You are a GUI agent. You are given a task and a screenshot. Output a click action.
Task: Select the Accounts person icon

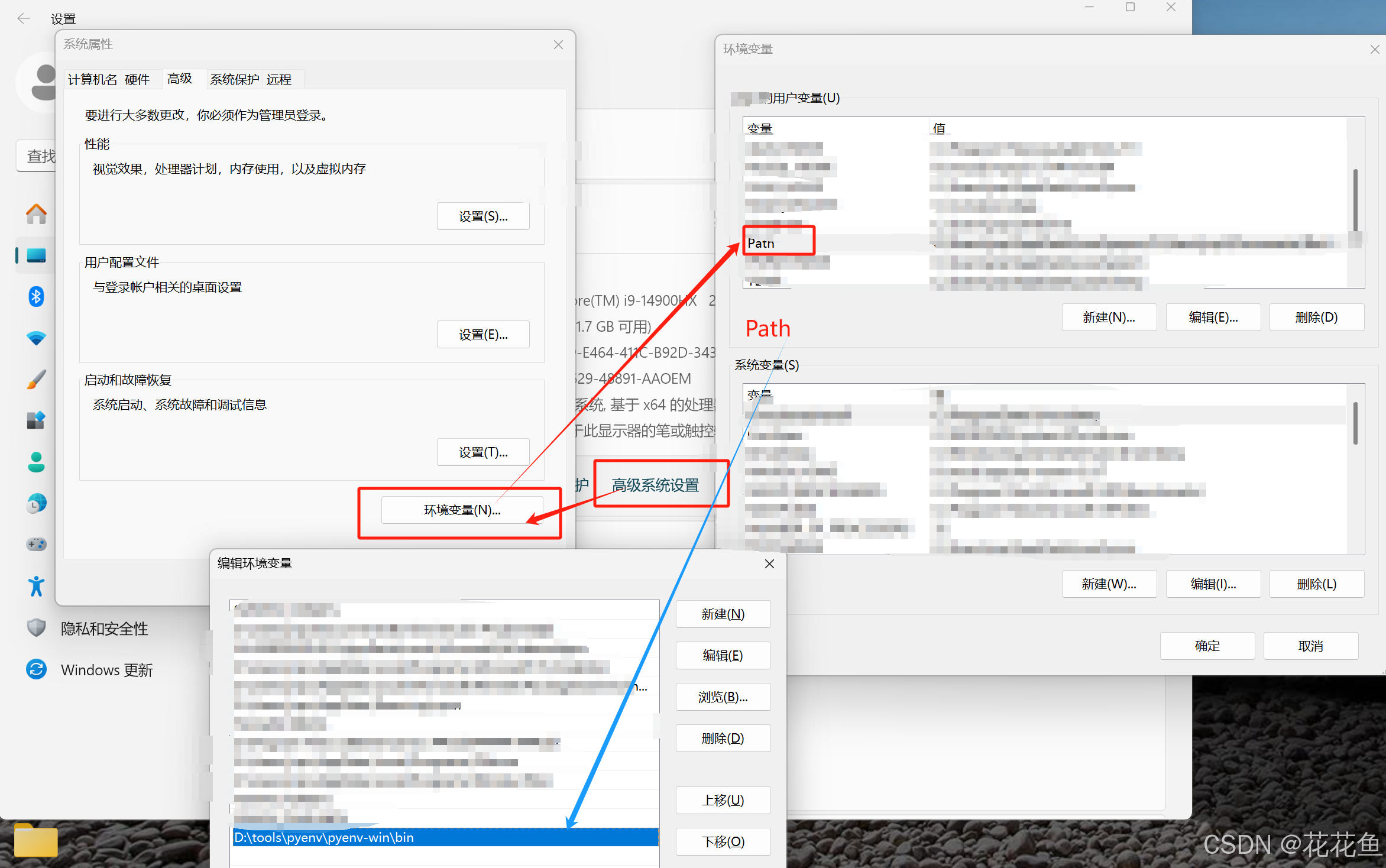click(36, 462)
